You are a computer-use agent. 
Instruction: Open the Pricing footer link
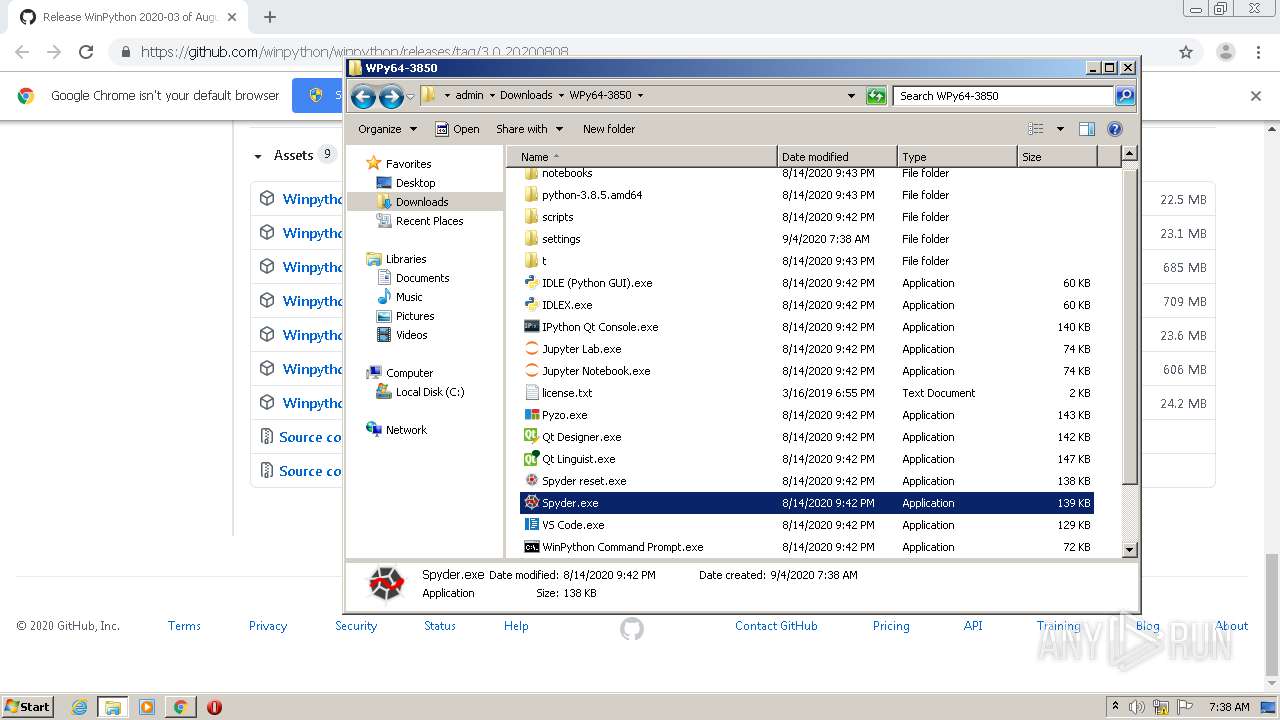891,626
